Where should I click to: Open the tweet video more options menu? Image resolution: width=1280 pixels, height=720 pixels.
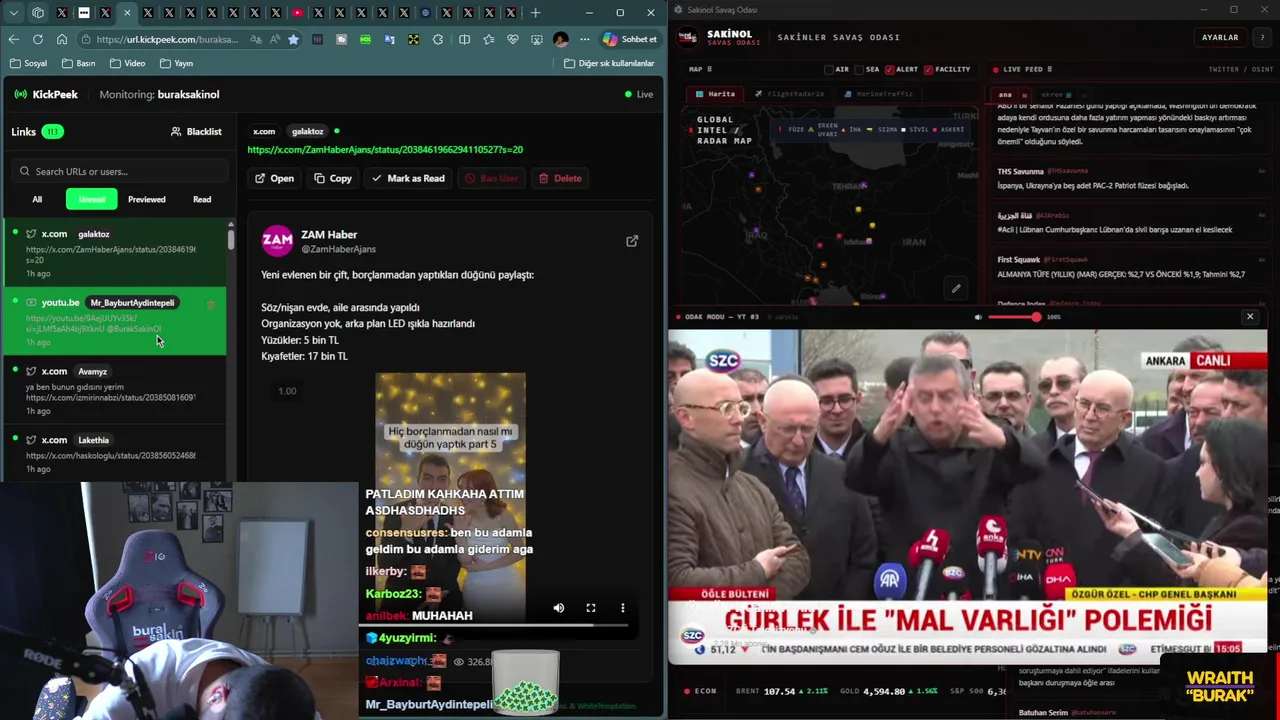pos(622,608)
